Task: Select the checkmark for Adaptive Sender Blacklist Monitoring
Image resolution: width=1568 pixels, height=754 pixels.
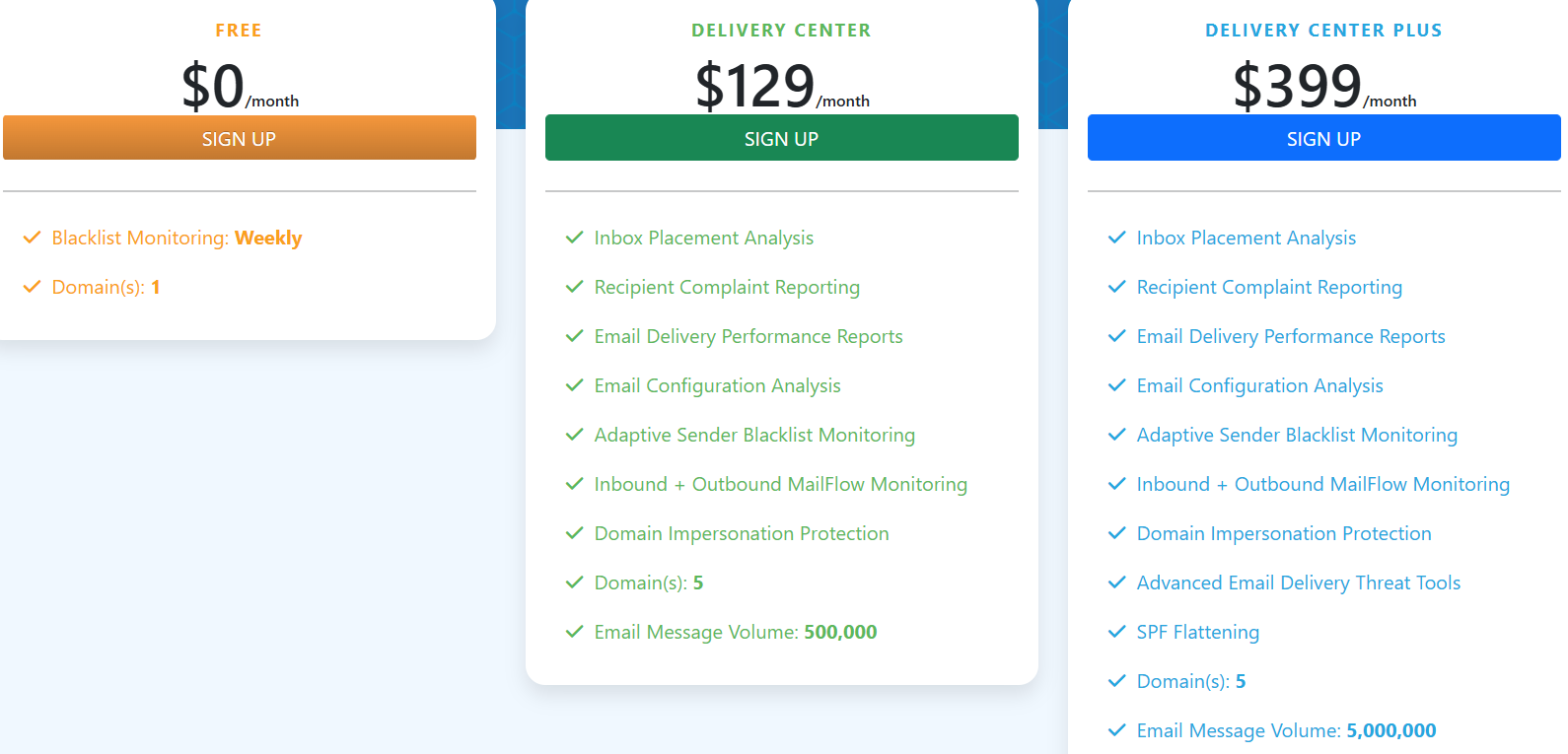Action: (575, 434)
